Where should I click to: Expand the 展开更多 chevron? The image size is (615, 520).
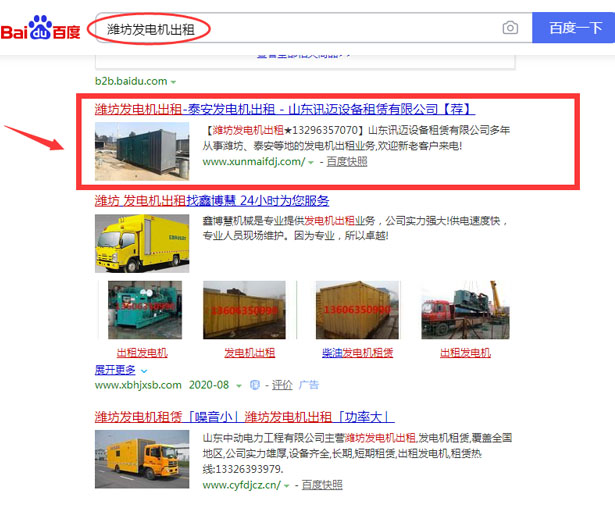click(x=144, y=371)
